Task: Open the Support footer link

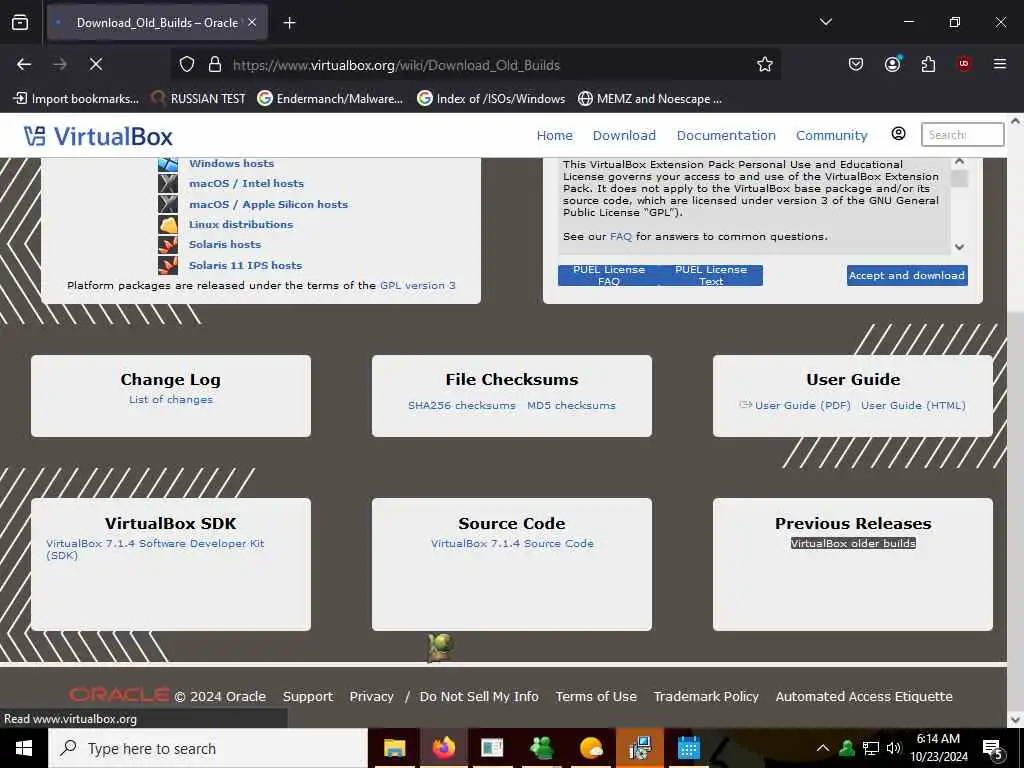Action: click(x=308, y=697)
